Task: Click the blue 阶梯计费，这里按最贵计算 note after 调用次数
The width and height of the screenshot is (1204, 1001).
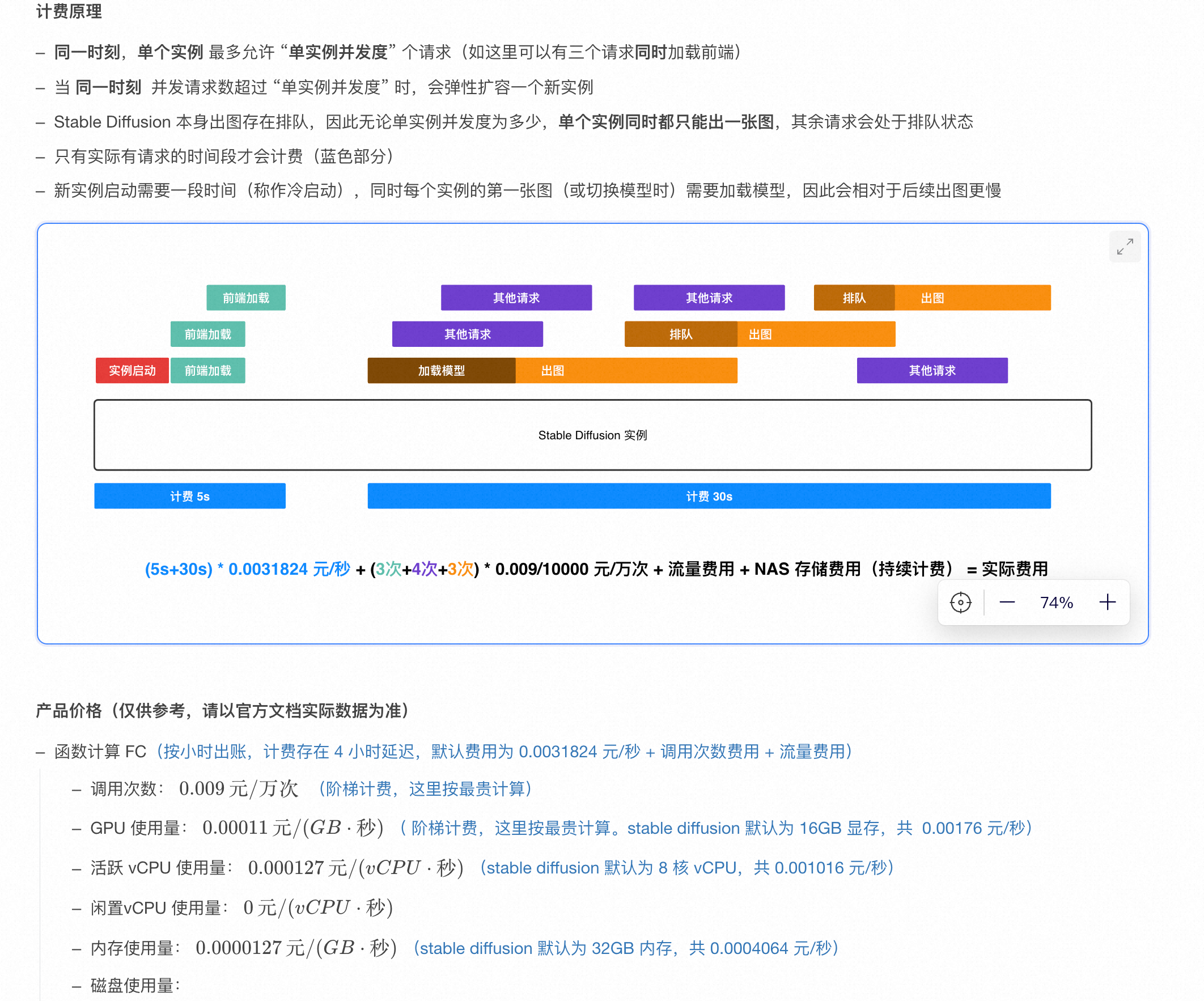Action: point(425,789)
